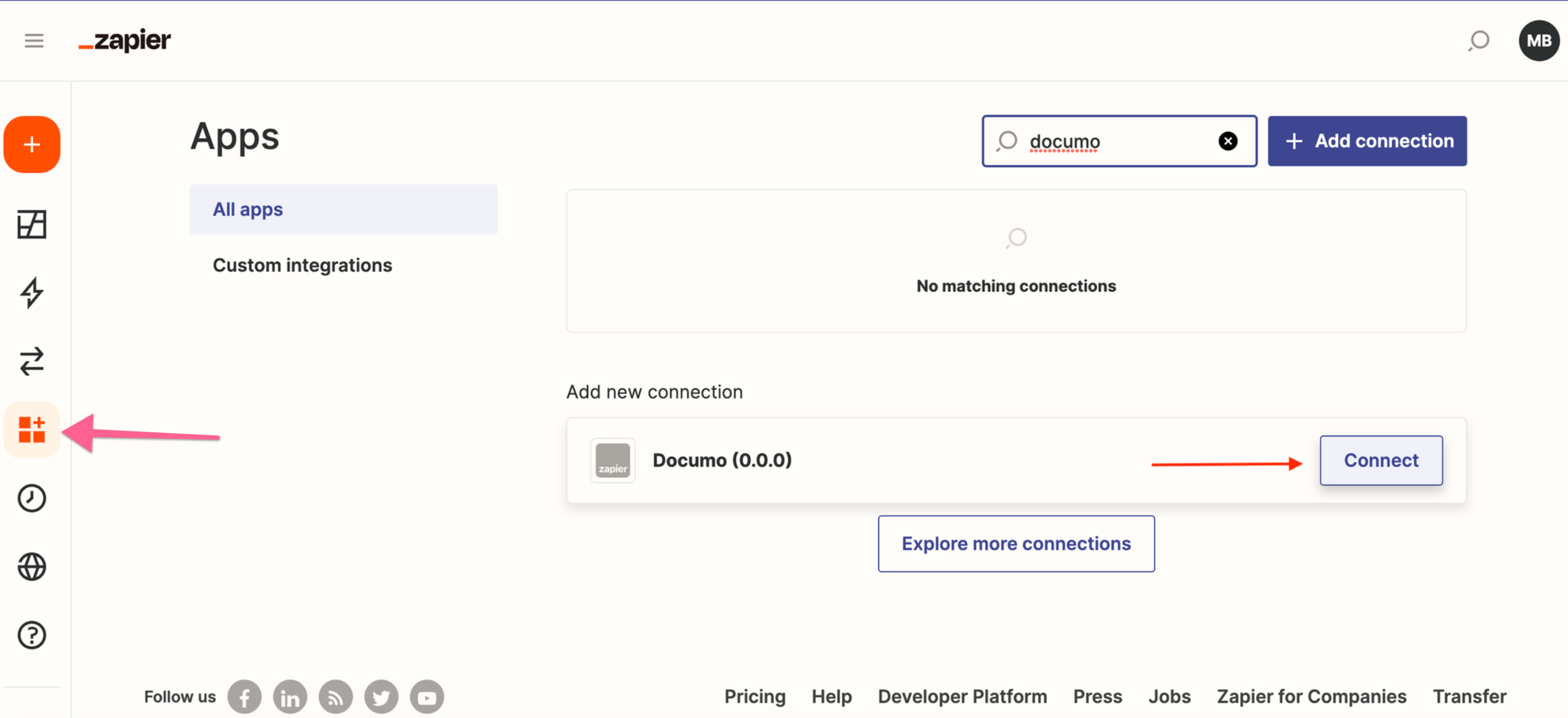The height and width of the screenshot is (718, 1568).
Task: Open the RSS feed icon
Action: coord(335,697)
